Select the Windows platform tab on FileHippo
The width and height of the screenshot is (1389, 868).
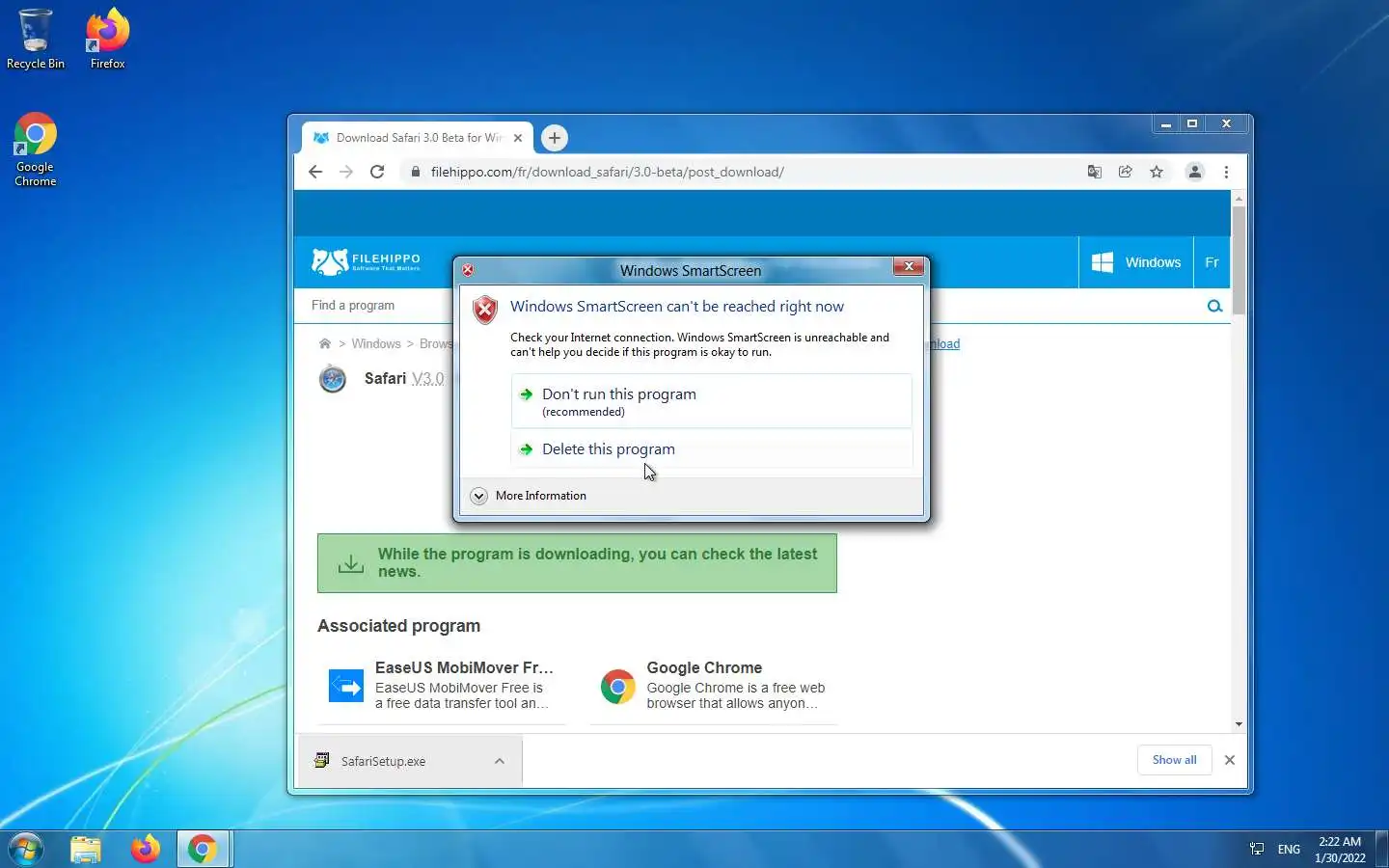[1136, 262]
